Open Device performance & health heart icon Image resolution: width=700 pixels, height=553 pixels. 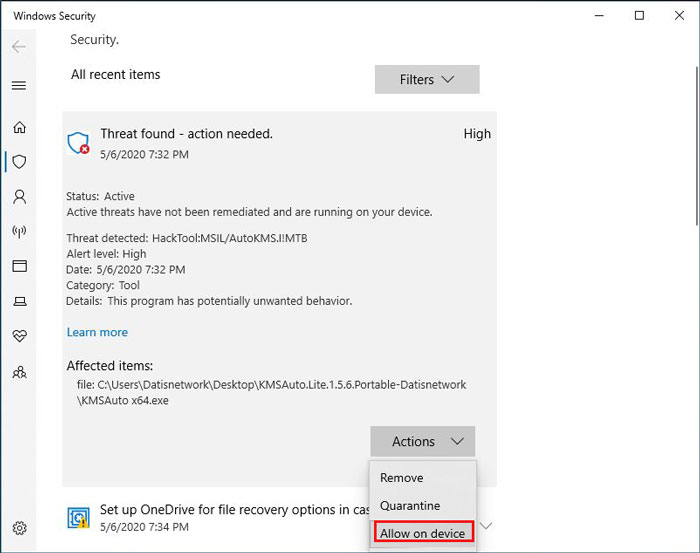19,336
